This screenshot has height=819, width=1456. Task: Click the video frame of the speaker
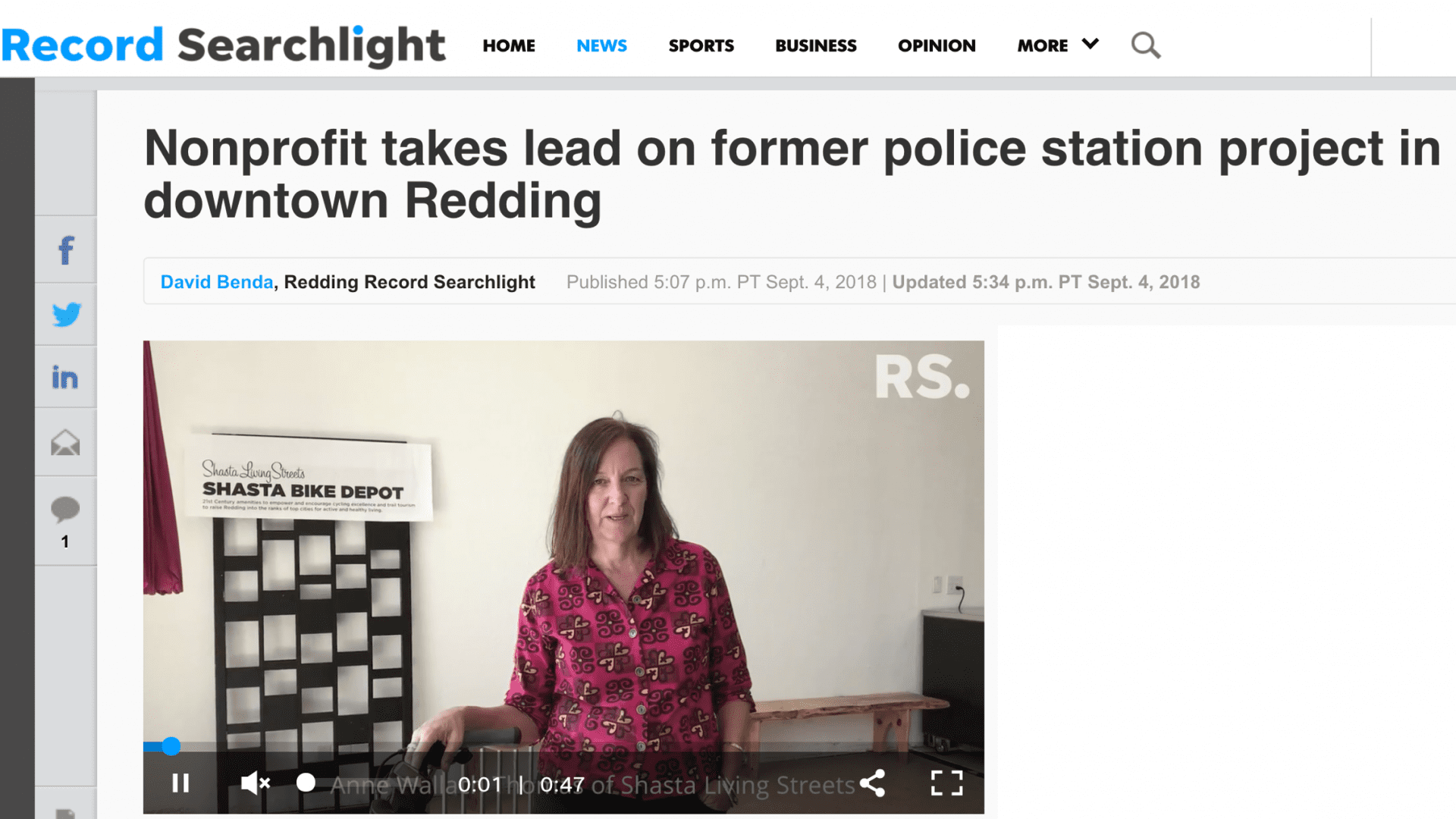click(x=563, y=542)
